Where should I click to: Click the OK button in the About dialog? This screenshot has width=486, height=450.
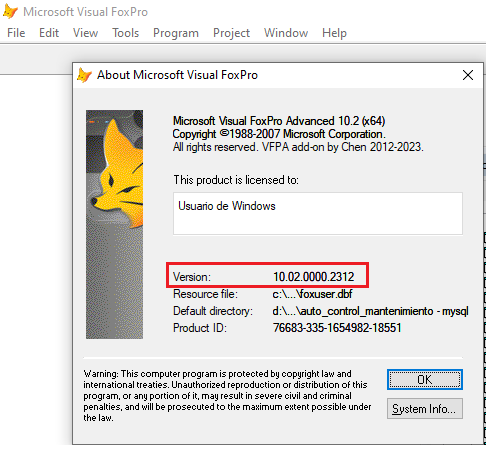(425, 379)
